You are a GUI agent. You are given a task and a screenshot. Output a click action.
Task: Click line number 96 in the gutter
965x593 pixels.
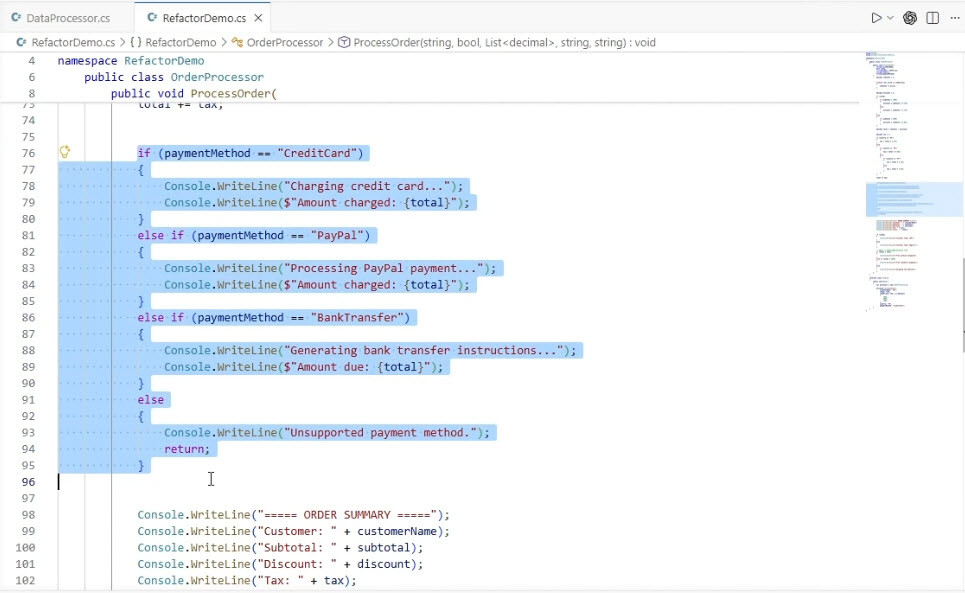click(28, 482)
